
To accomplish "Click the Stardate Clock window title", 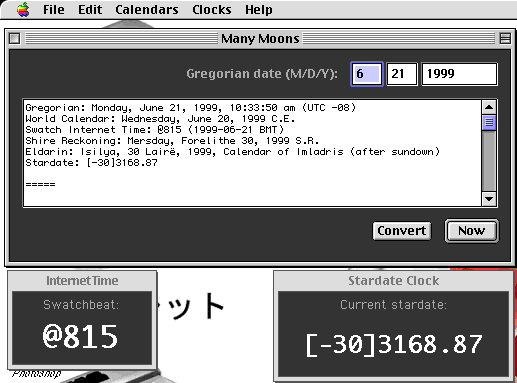I will [x=394, y=281].
